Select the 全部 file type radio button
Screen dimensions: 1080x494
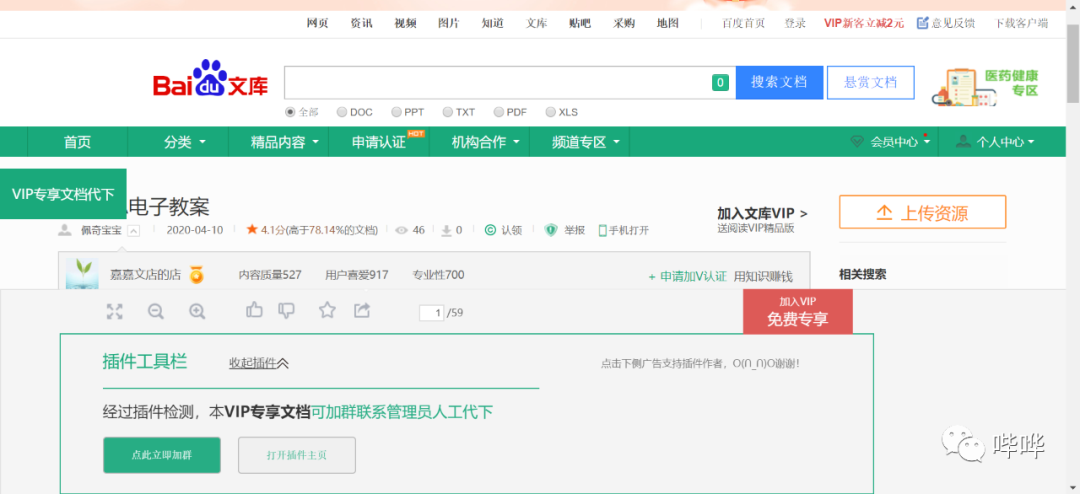(290, 112)
